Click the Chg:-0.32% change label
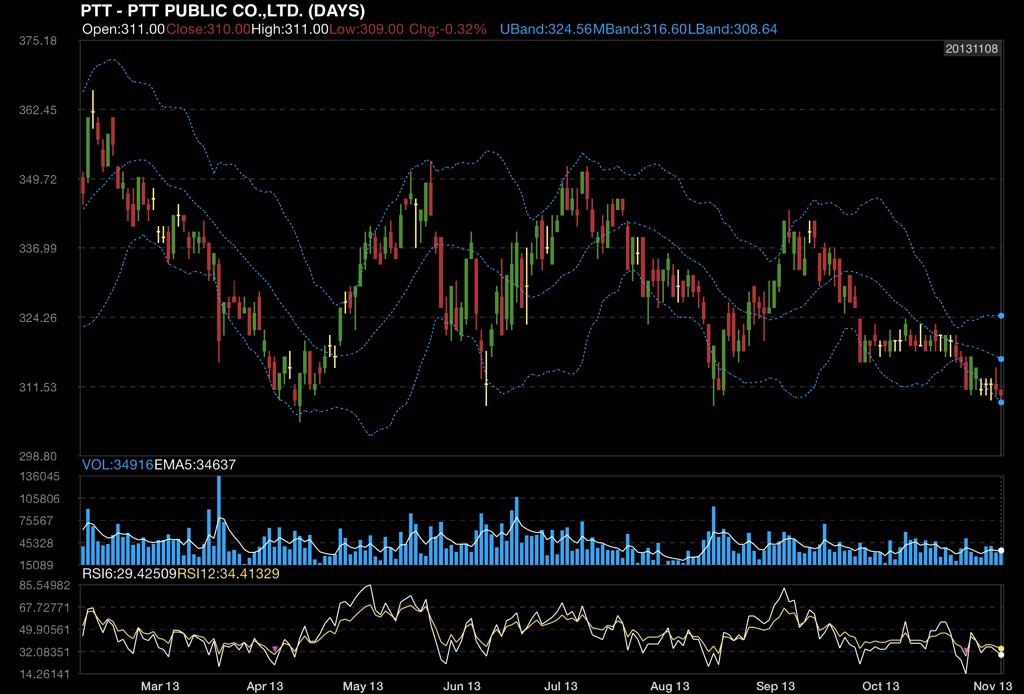Screen dimensions: 1024x694 pos(448,29)
